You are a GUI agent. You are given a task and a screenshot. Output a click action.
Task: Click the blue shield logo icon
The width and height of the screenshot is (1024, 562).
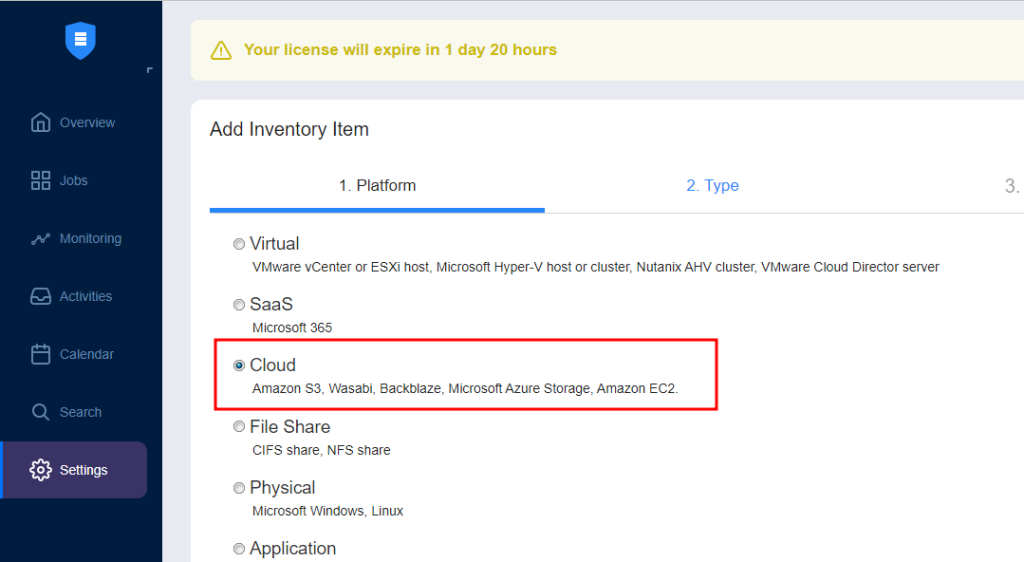coord(80,40)
